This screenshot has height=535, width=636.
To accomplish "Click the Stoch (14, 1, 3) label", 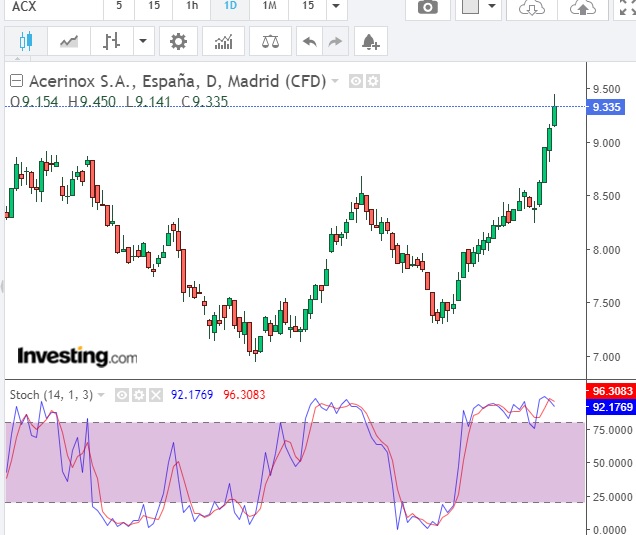I will click(51, 395).
